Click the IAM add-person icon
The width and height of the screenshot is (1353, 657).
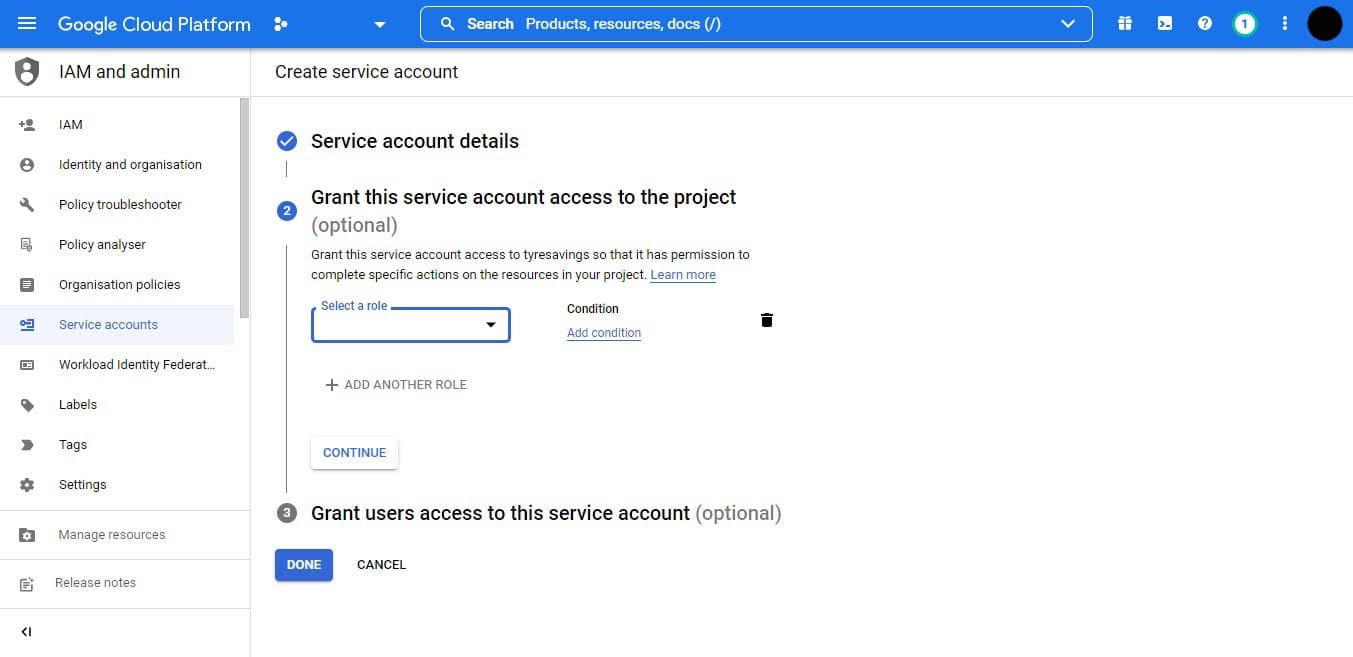point(27,125)
